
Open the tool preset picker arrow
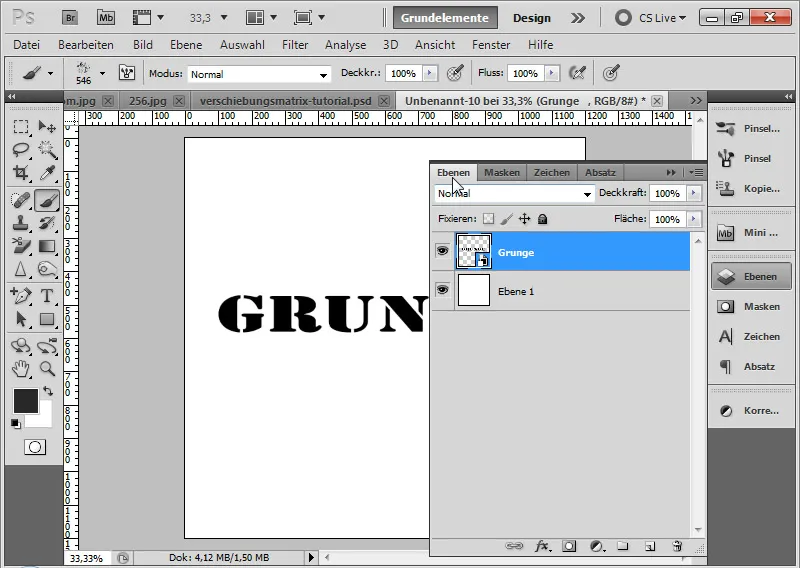tap(51, 73)
